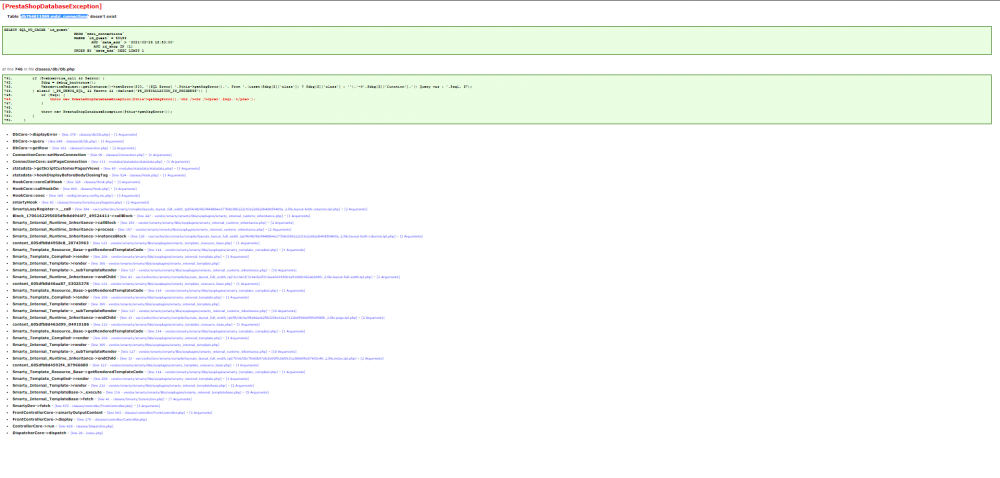Viewport: 1000px width, 478px height.
Task: Open file link for Smarty_Internal_Runtime_Inheritance->callBlock
Action: tap(193, 223)
